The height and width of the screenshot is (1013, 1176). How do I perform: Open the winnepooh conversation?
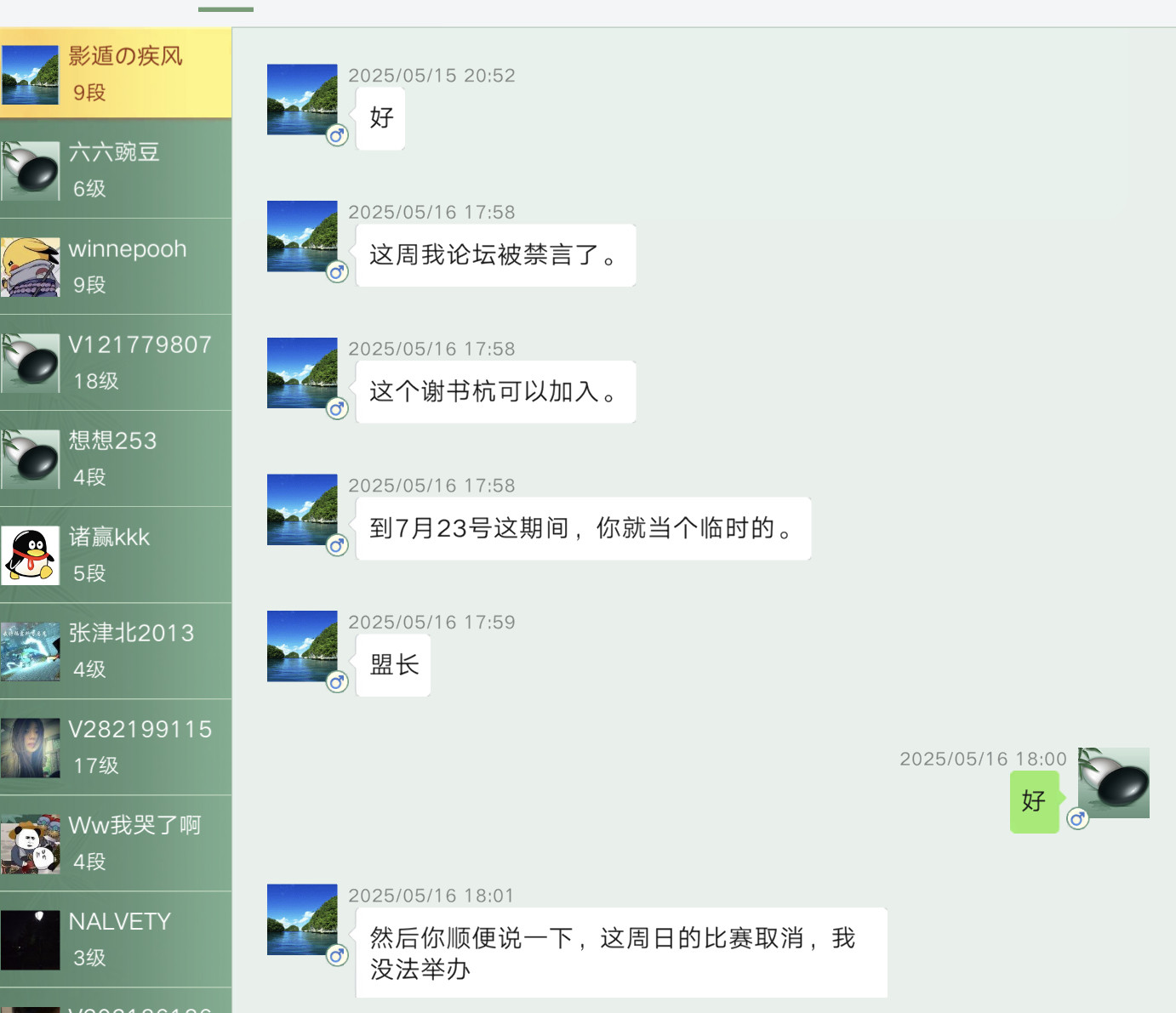[x=116, y=266]
